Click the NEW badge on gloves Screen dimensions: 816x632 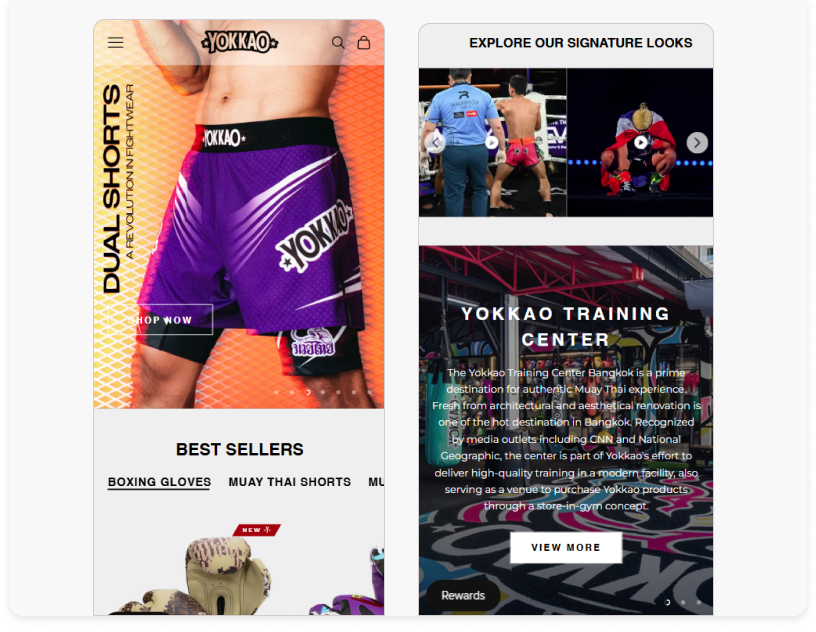click(257, 530)
